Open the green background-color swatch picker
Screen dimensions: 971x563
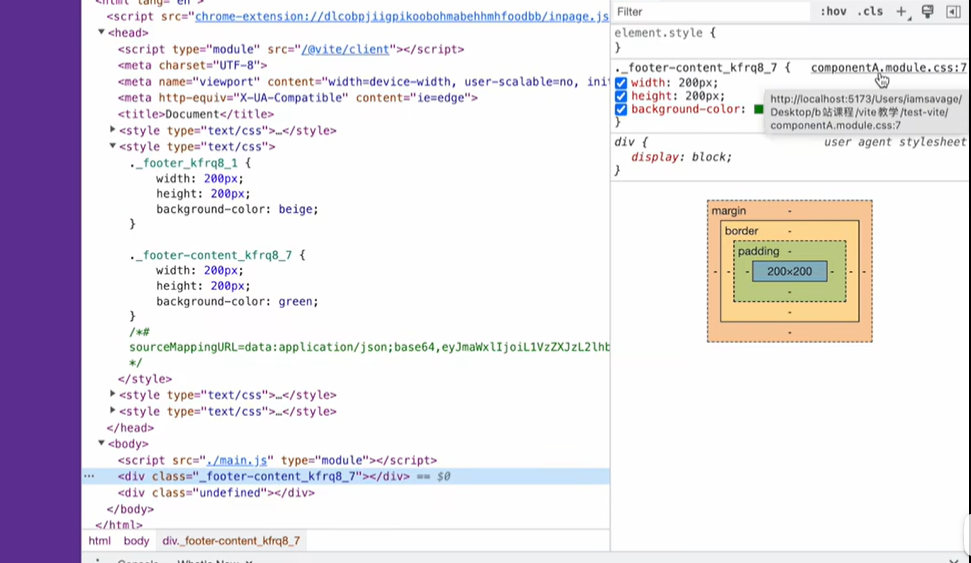click(x=759, y=109)
